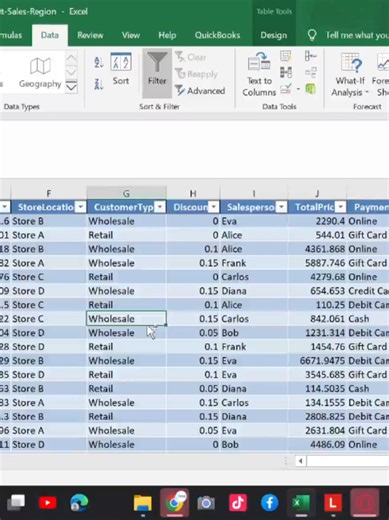Viewport: 389px width, 520px height.
Task: Click the Salesperson cell Bob with 1231.314
Action: (x=254, y=333)
